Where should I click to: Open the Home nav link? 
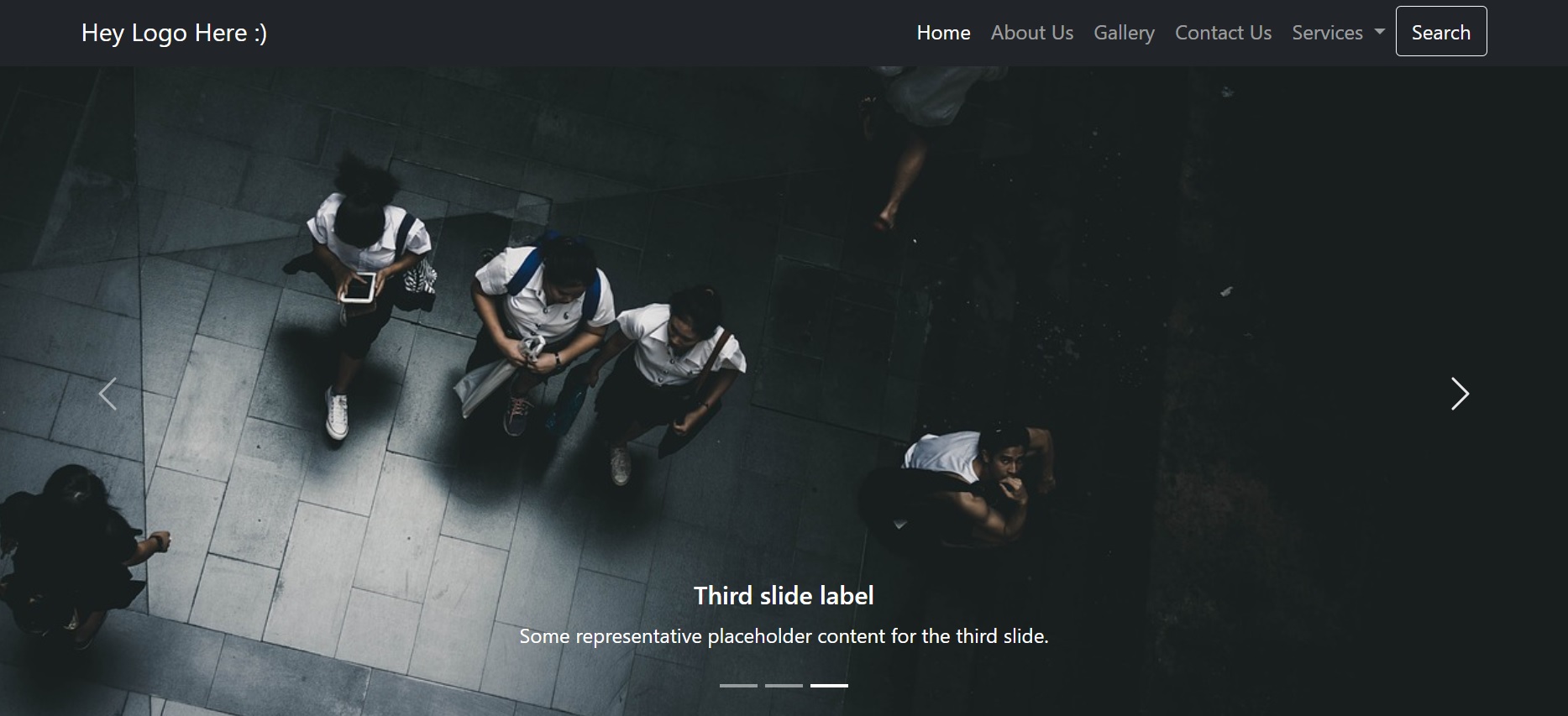click(x=943, y=33)
